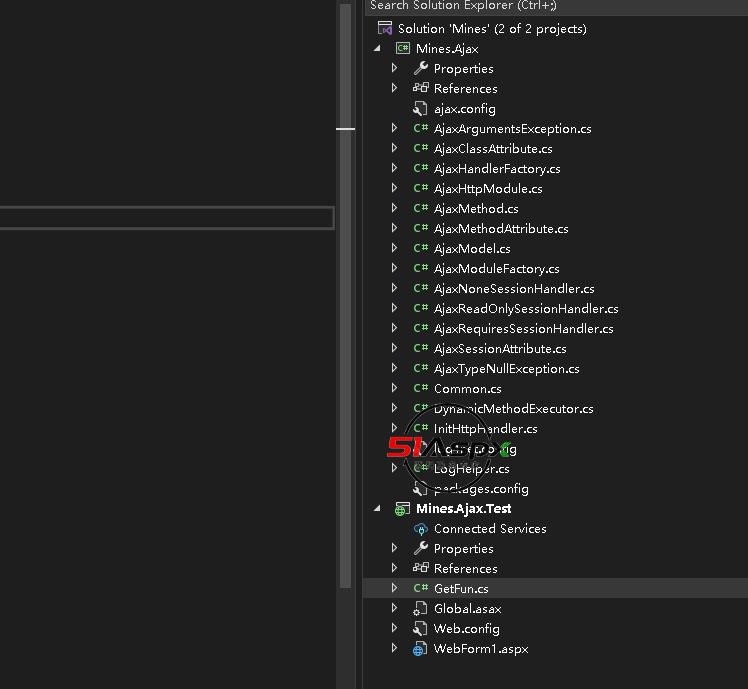Select AjaxReadOnlySessionHandler.cs file

point(526,308)
